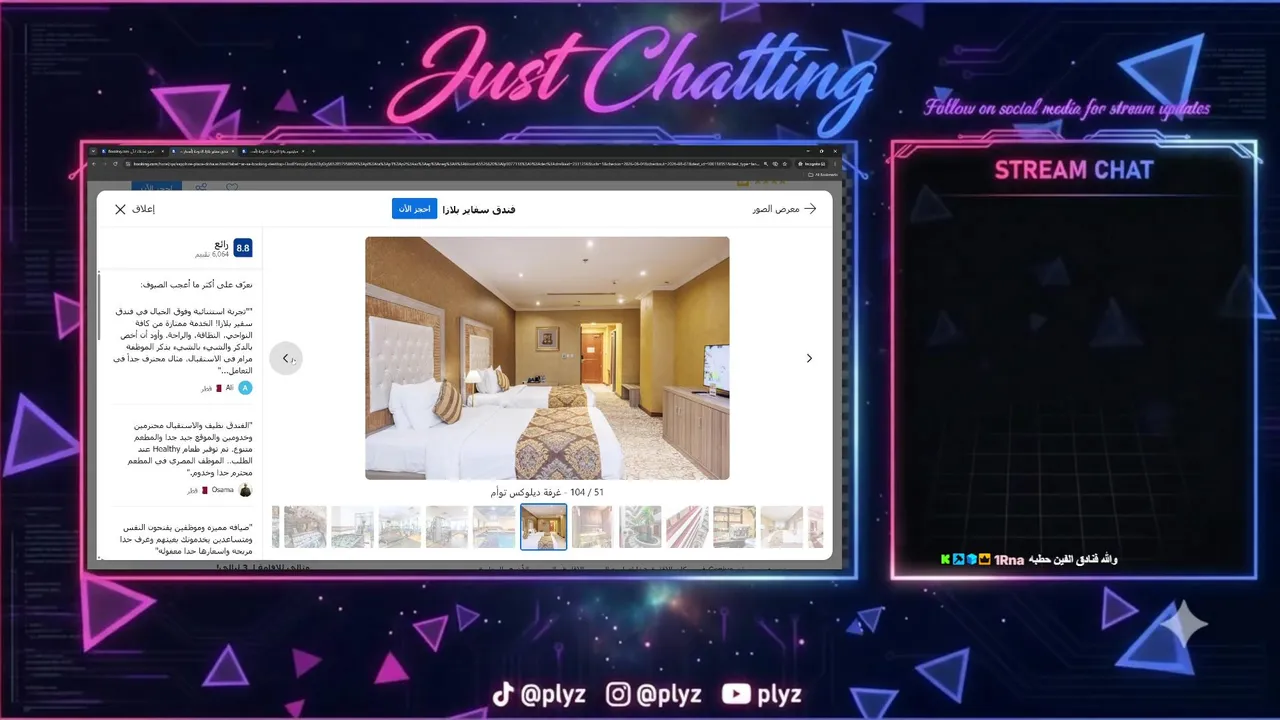Image resolution: width=1280 pixels, height=720 pixels.
Task: Click reviewer Ali's avatar icon
Action: click(x=245, y=388)
